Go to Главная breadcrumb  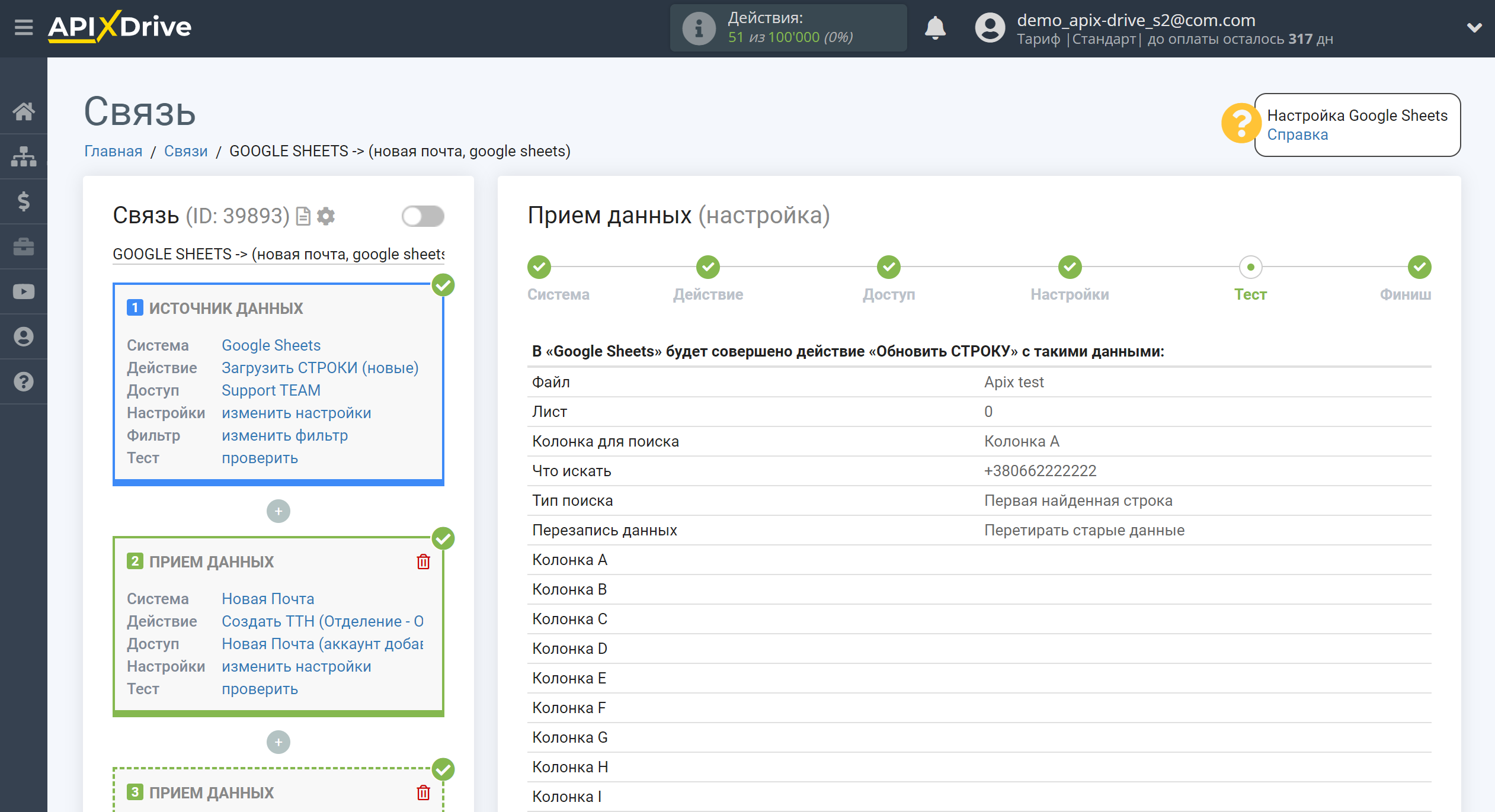click(x=113, y=151)
